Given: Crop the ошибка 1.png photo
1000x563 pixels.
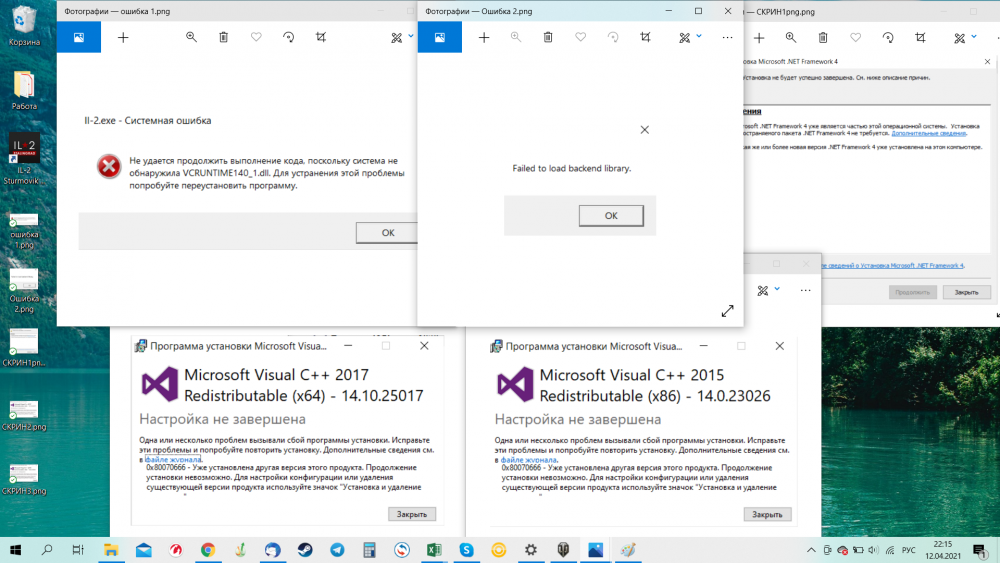Looking at the screenshot, I should tap(321, 38).
